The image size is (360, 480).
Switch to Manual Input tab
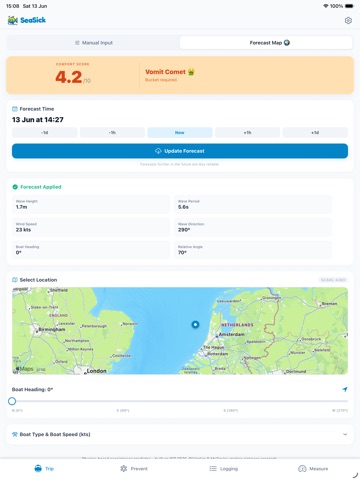pyautogui.click(x=94, y=43)
